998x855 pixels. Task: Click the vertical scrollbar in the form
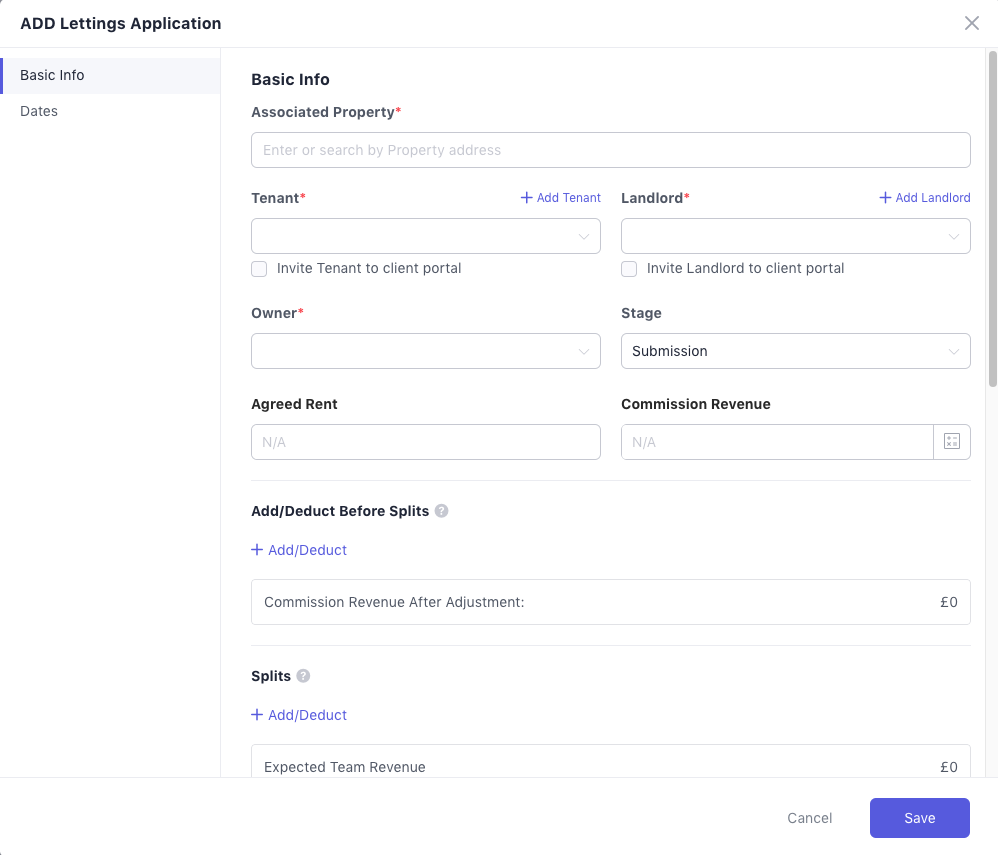click(x=992, y=220)
